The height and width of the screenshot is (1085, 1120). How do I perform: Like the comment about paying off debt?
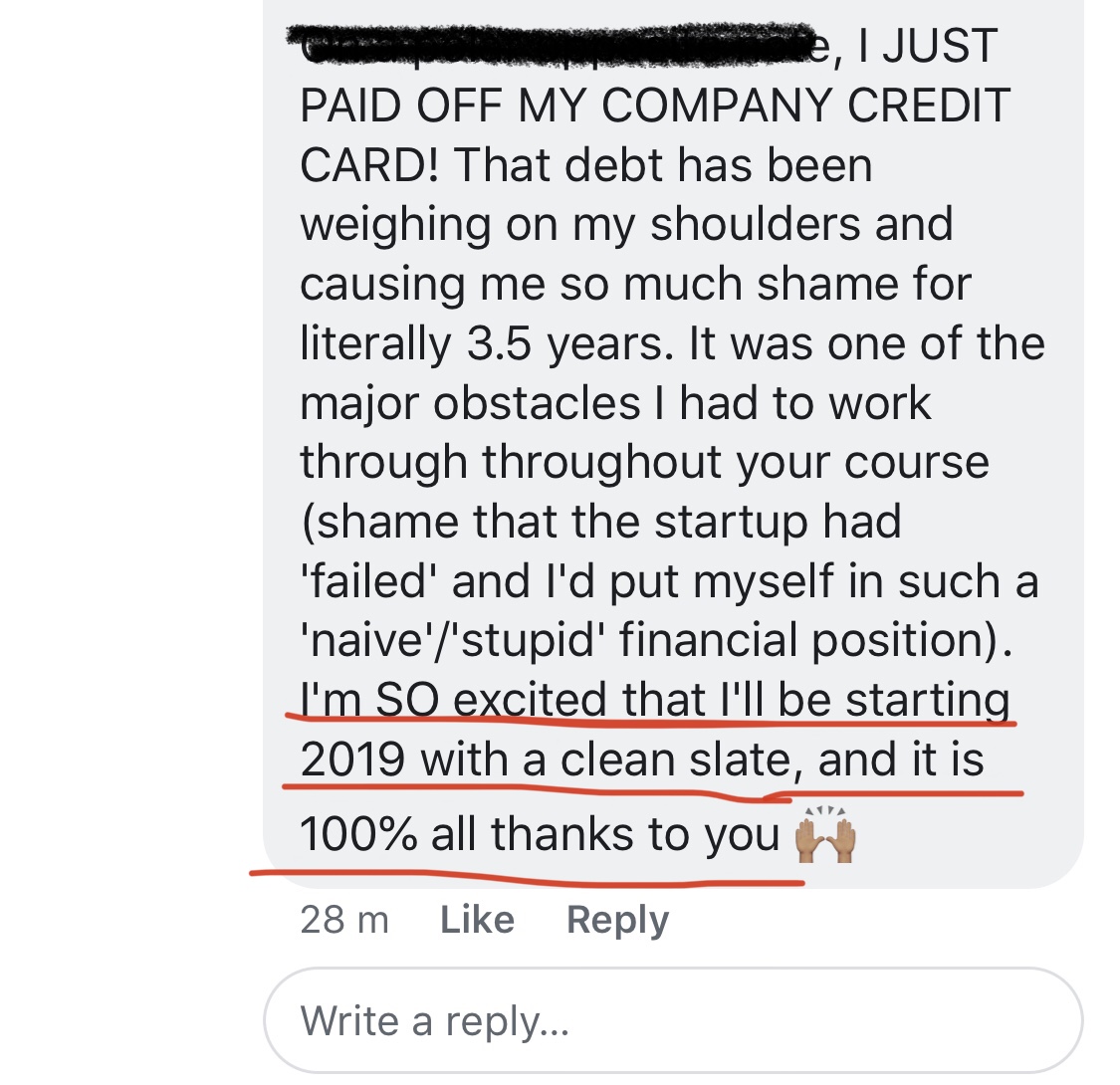tap(477, 919)
